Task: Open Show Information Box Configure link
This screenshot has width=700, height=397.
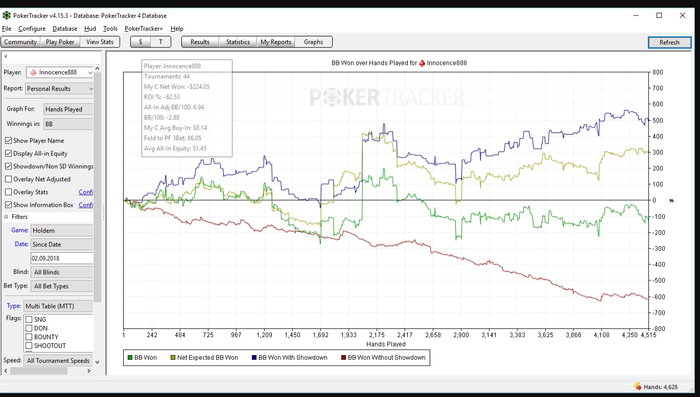Action: coord(86,205)
